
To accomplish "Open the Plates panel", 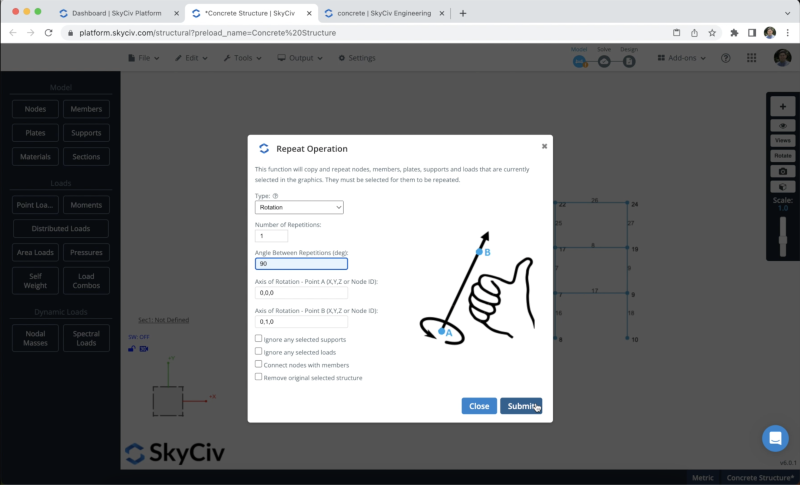I will click(35, 133).
